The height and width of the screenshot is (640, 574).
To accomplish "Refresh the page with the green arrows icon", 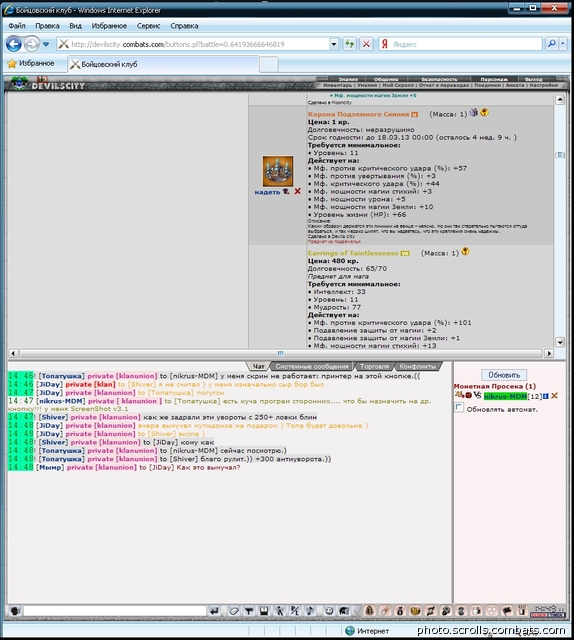I will pyautogui.click(x=349, y=44).
